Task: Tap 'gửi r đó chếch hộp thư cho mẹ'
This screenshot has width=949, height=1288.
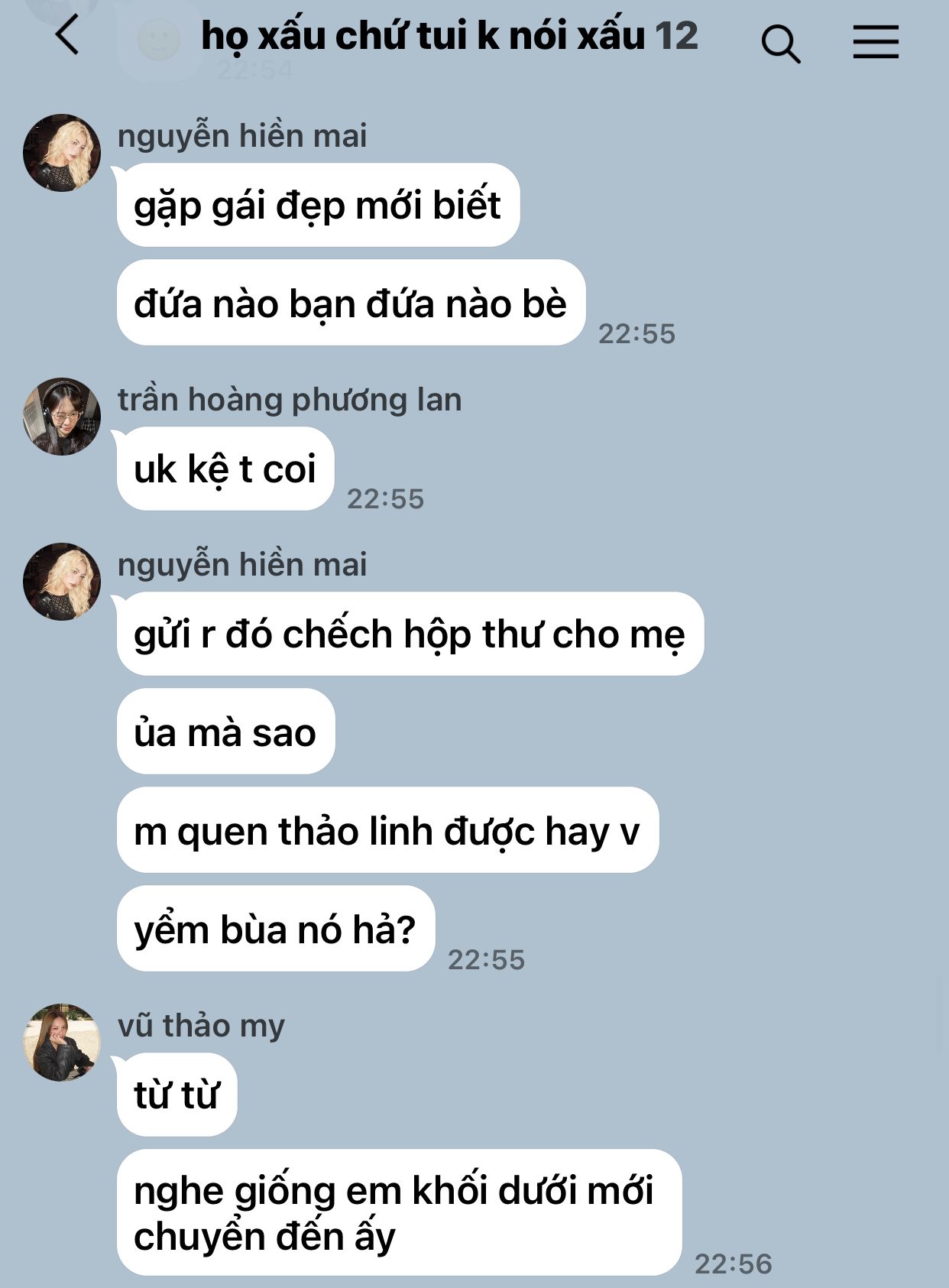Action: pos(410,634)
